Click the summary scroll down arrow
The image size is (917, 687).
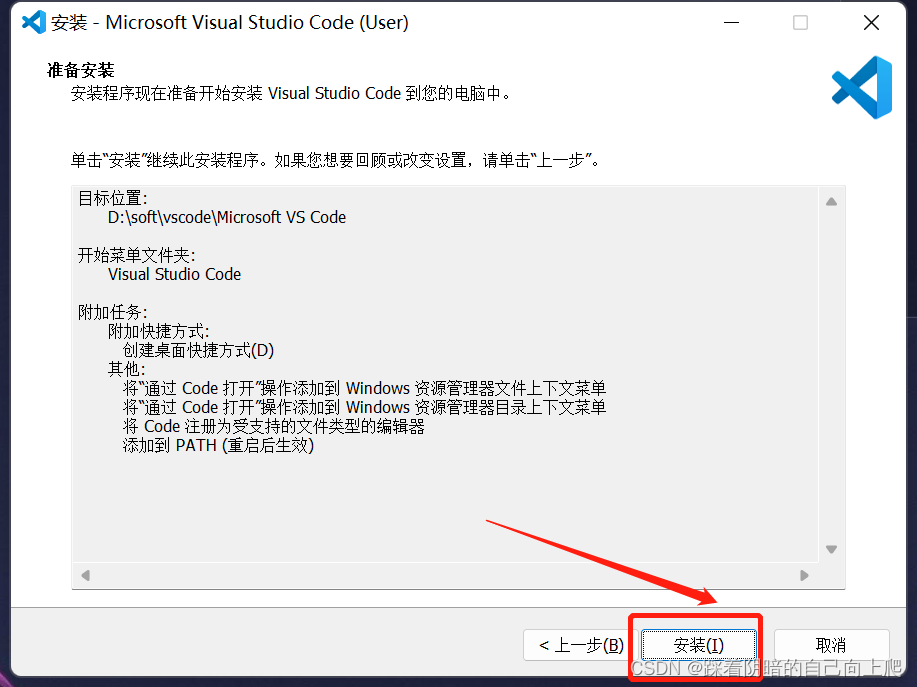pos(831,549)
